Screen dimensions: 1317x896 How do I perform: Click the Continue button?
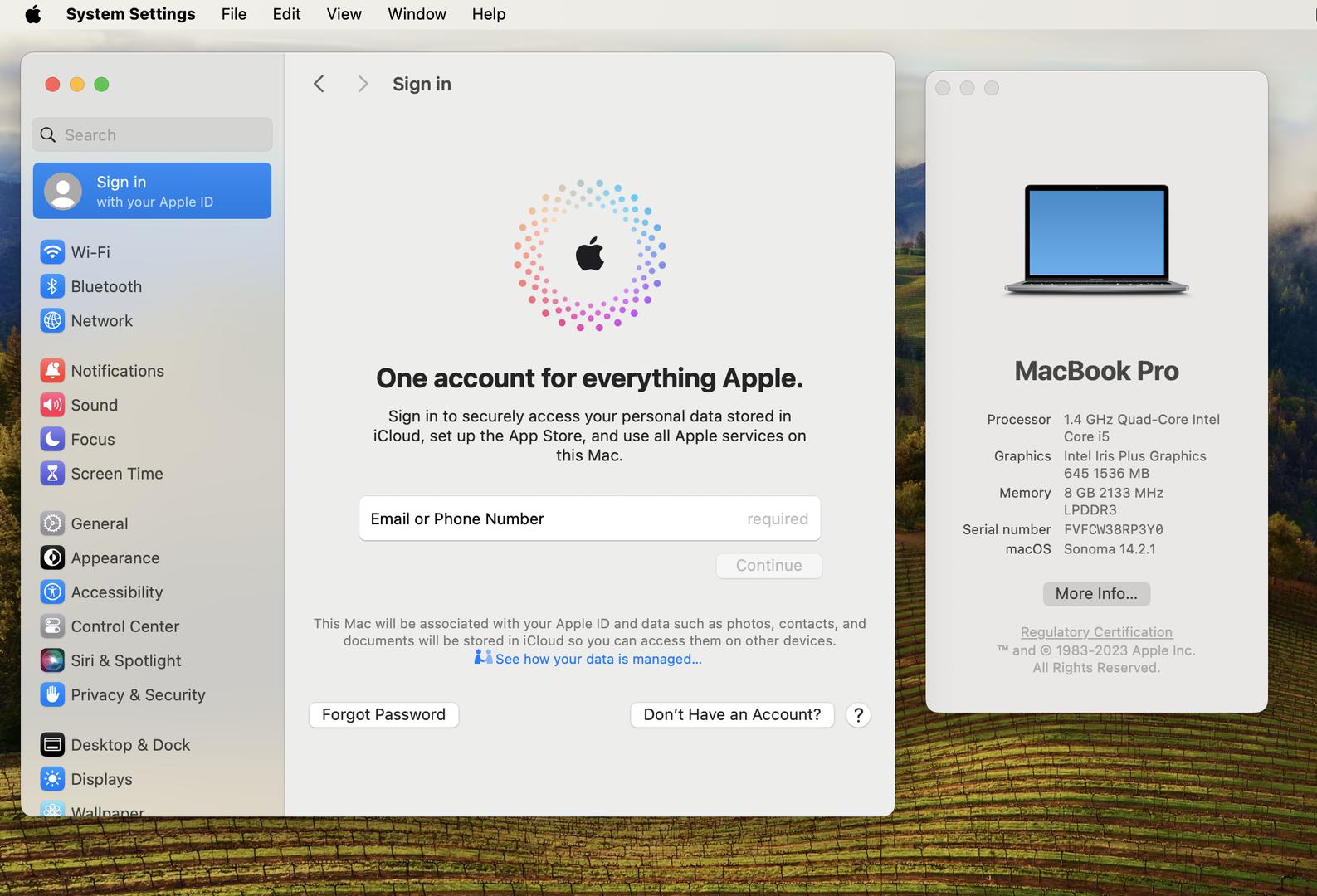769,566
